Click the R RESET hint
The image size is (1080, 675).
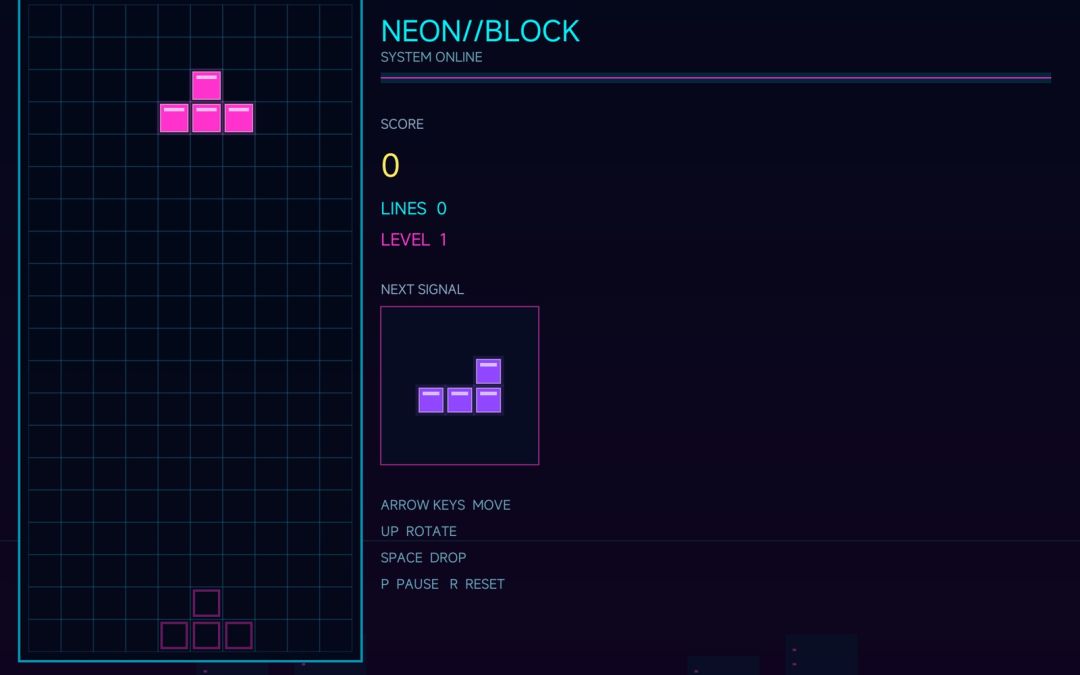click(x=477, y=584)
